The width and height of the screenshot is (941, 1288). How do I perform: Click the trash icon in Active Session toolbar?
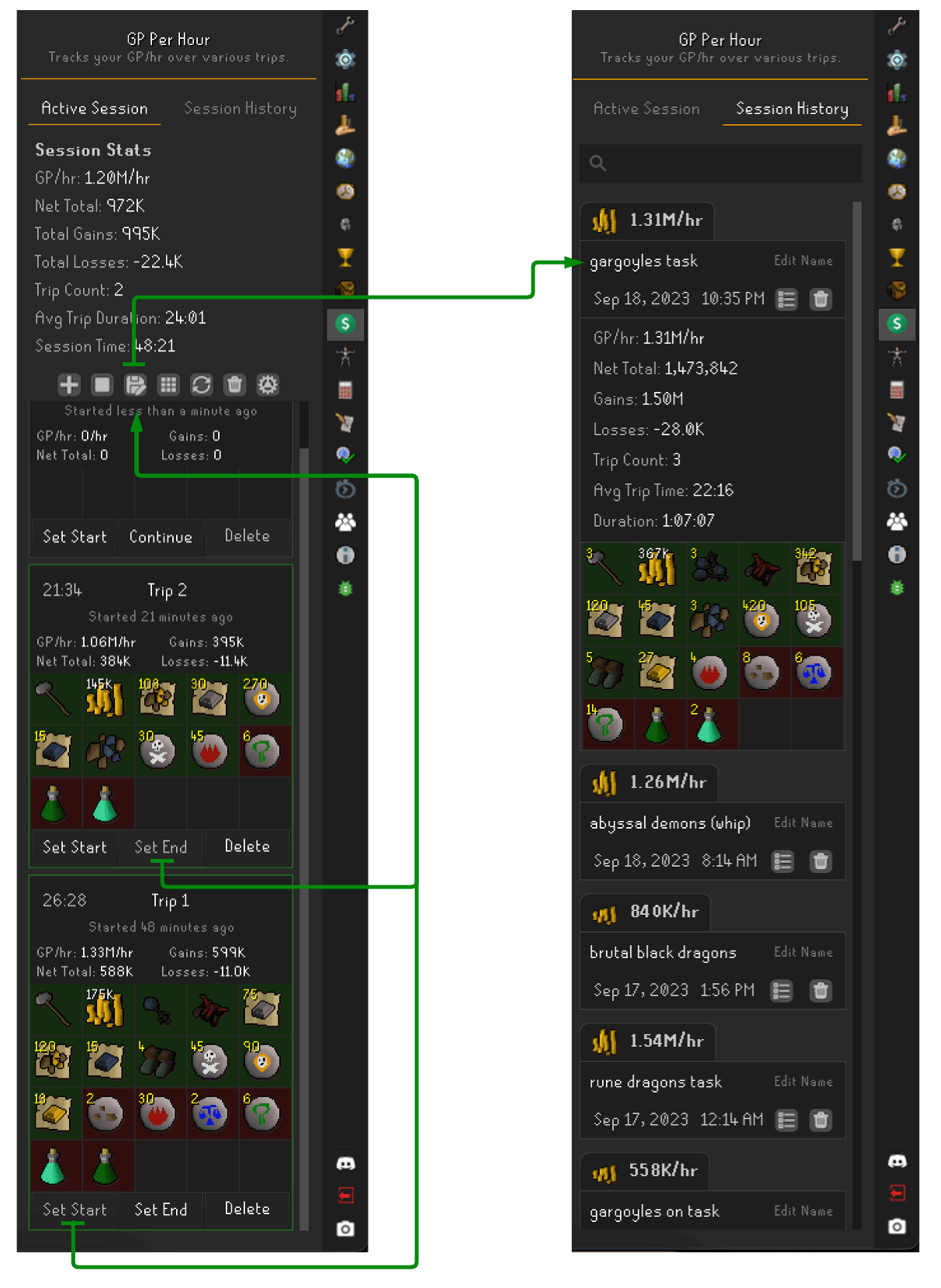click(x=234, y=384)
